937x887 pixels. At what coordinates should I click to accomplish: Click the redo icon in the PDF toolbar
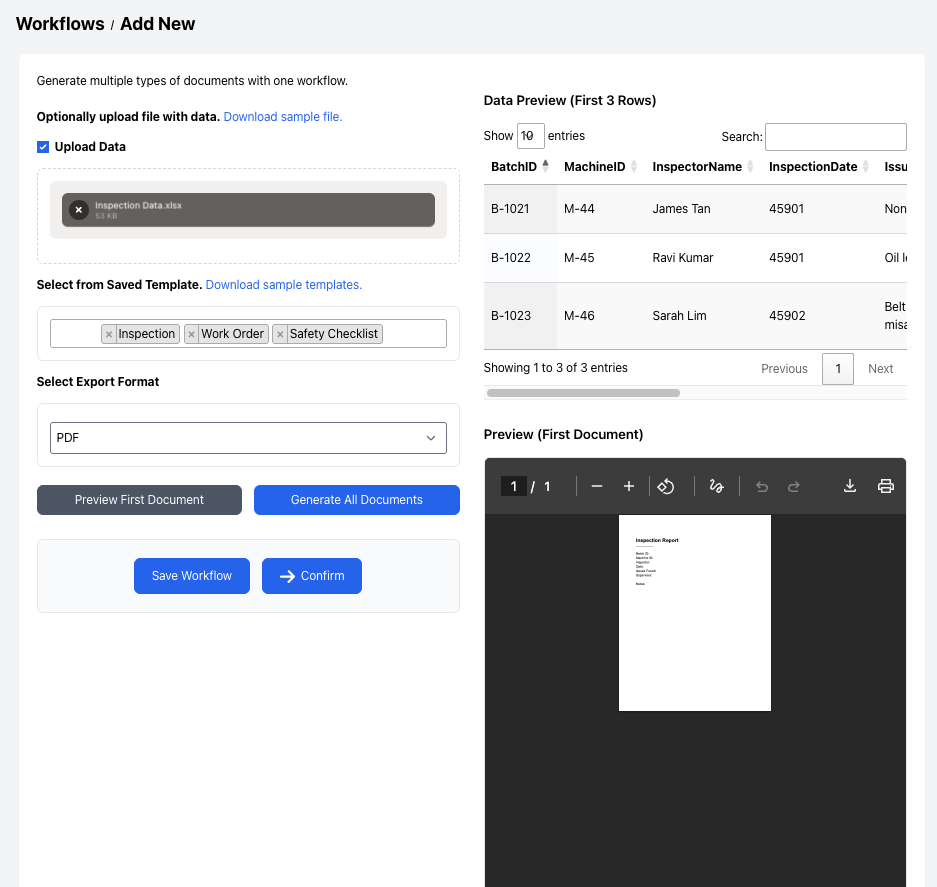tap(794, 486)
